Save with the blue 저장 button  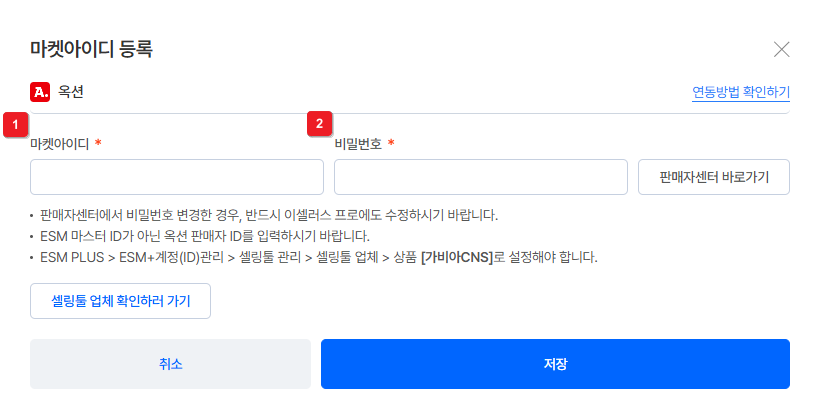coord(555,364)
